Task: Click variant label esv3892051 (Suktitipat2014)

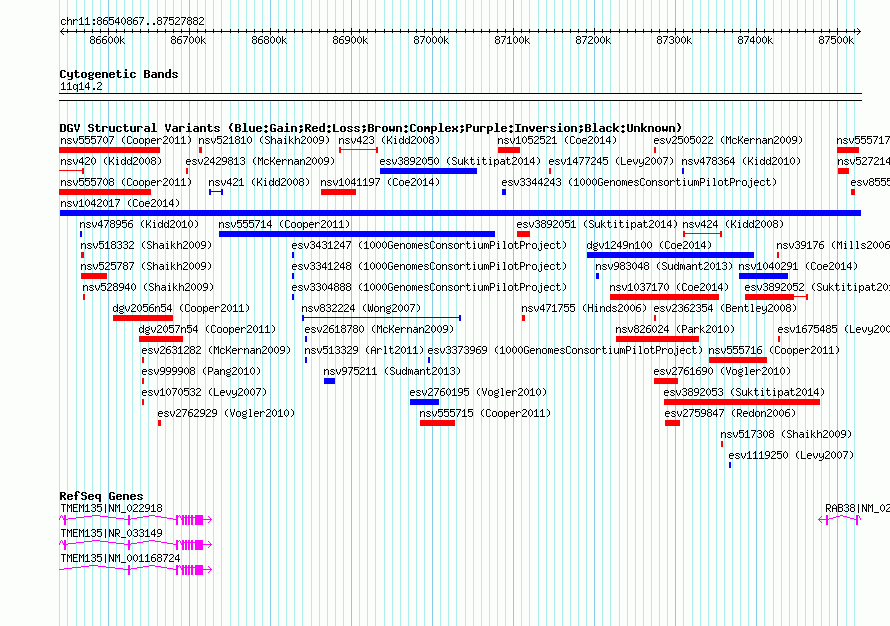Action: (597, 224)
